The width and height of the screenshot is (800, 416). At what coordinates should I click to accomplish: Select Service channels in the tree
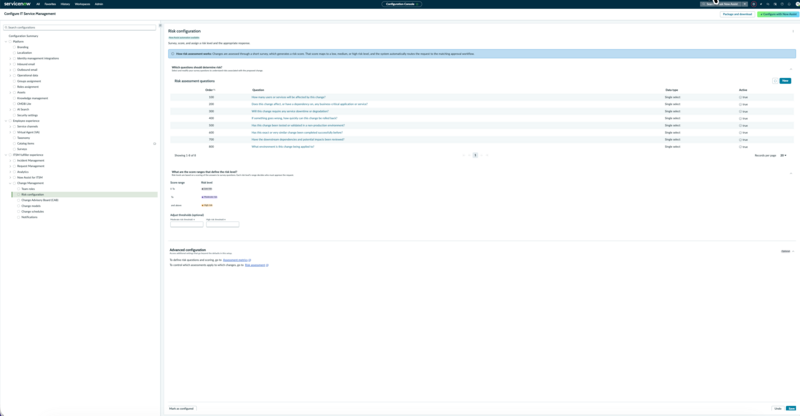coord(28,127)
